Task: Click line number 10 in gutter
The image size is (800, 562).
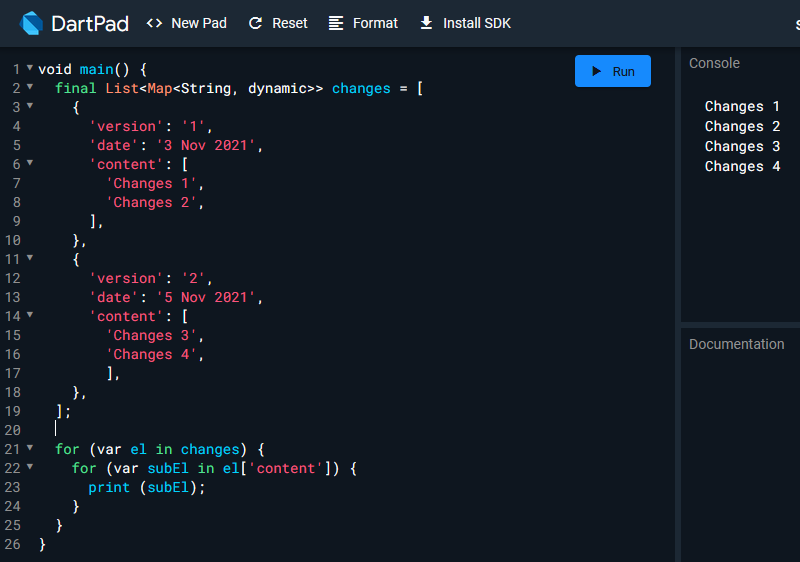Action: tap(13, 240)
